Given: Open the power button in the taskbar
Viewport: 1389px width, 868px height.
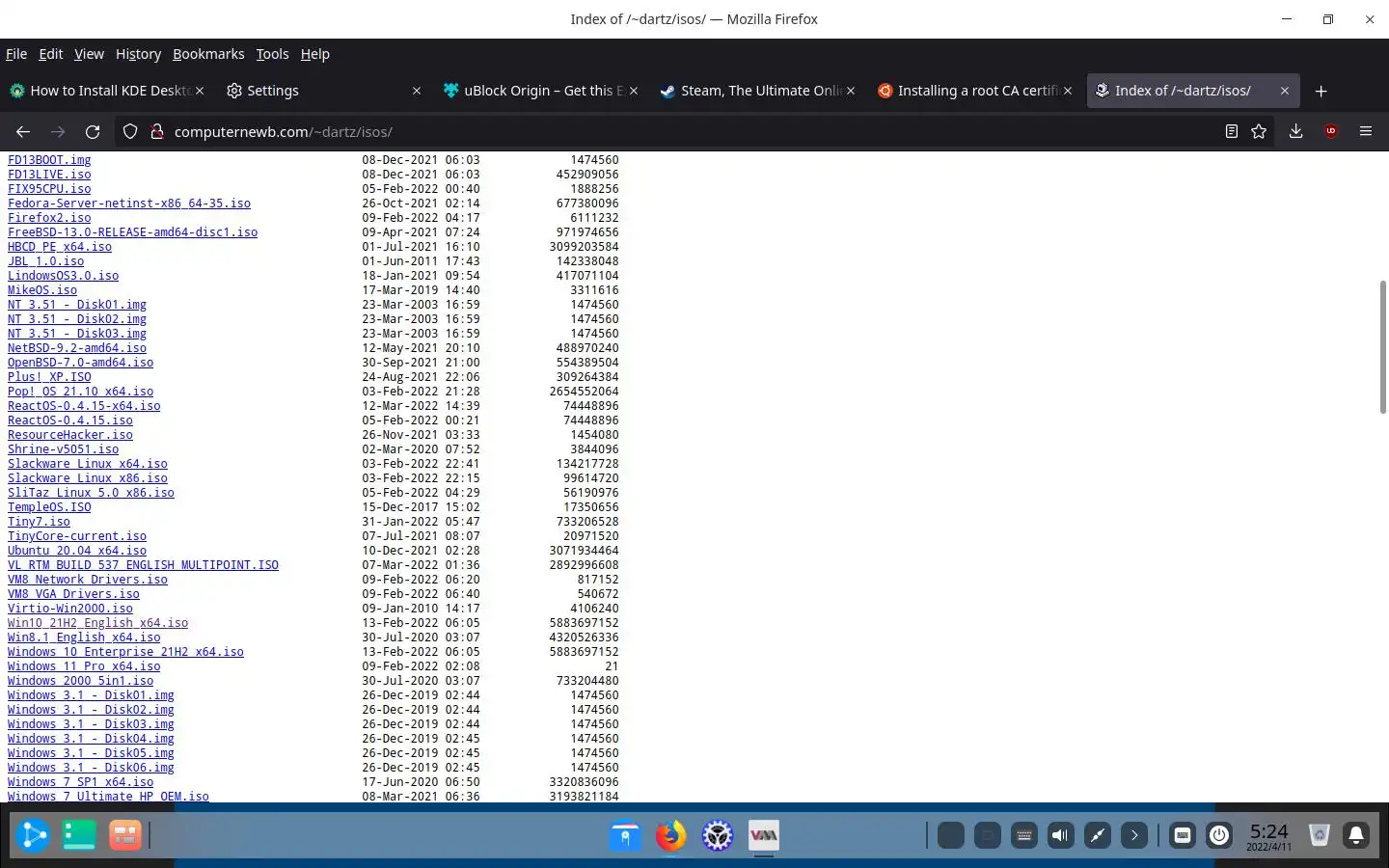Looking at the screenshot, I should click(1219, 835).
